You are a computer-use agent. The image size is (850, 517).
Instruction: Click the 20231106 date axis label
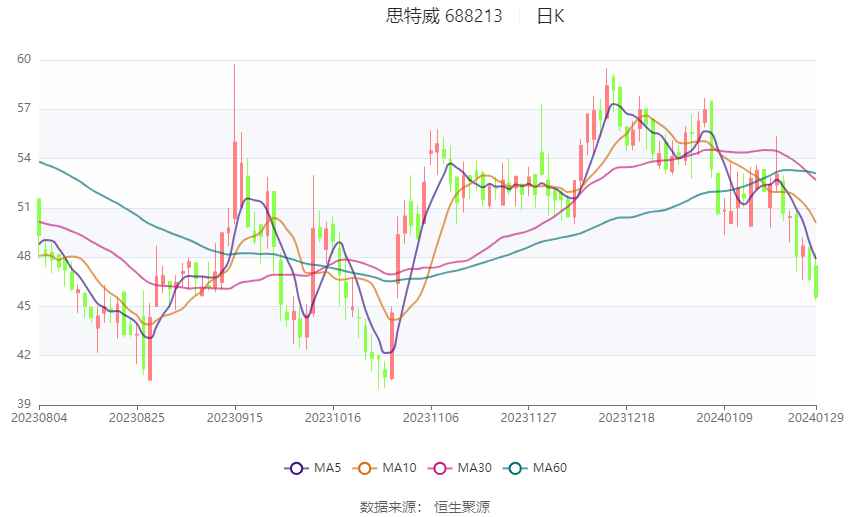pyautogui.click(x=431, y=418)
